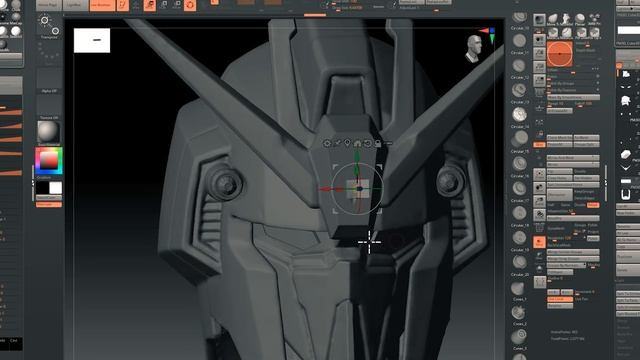640x360 pixels.
Task: Select the Circular_14 brush thumbnail
Action: tap(520, 114)
